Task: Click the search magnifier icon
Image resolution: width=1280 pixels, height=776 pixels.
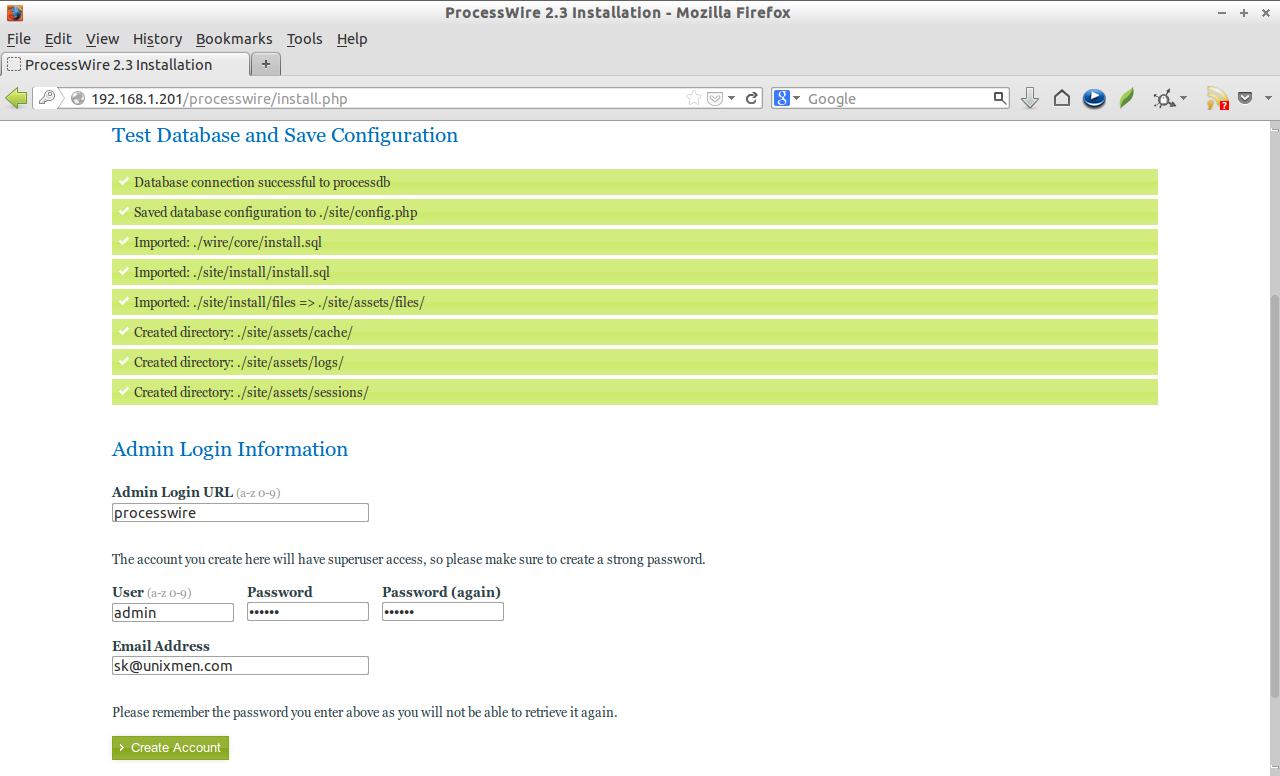Action: [999, 98]
